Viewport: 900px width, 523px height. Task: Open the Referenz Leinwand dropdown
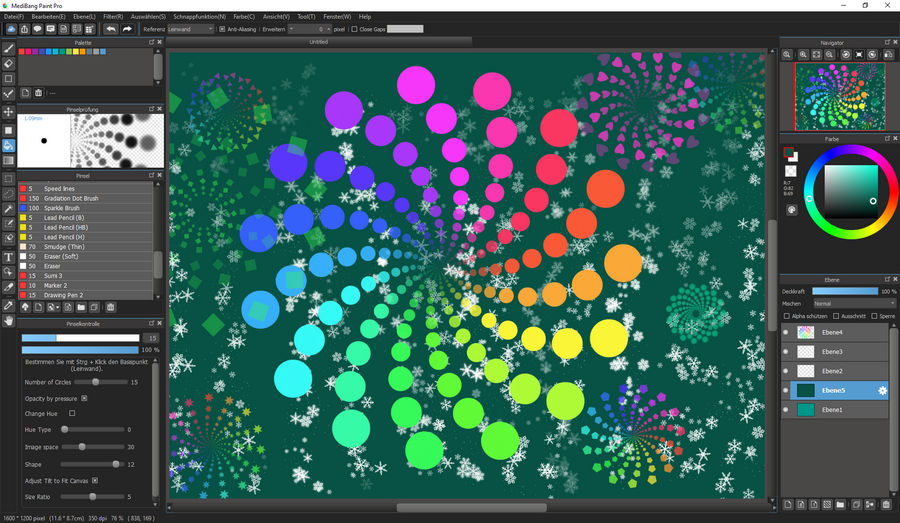(191, 29)
